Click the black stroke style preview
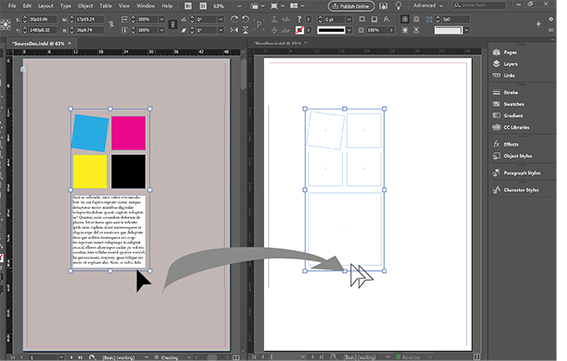 pyautogui.click(x=331, y=30)
